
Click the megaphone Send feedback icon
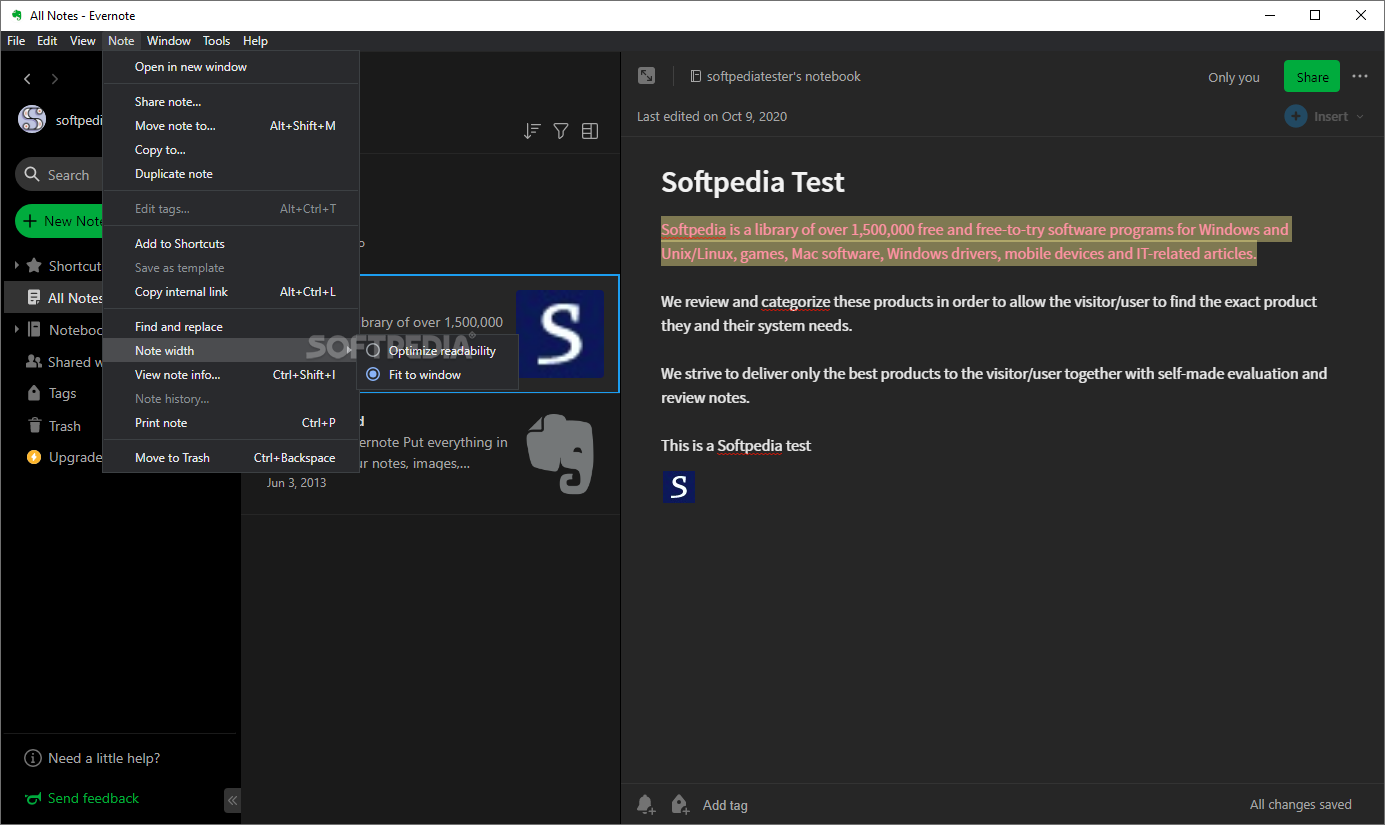[x=33, y=798]
